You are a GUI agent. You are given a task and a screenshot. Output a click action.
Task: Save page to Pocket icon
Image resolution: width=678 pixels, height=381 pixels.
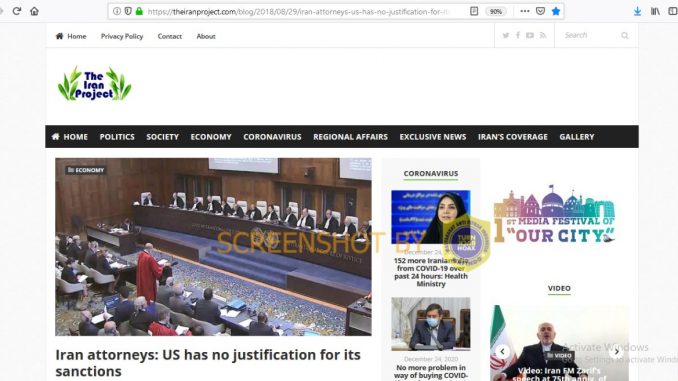(x=540, y=11)
